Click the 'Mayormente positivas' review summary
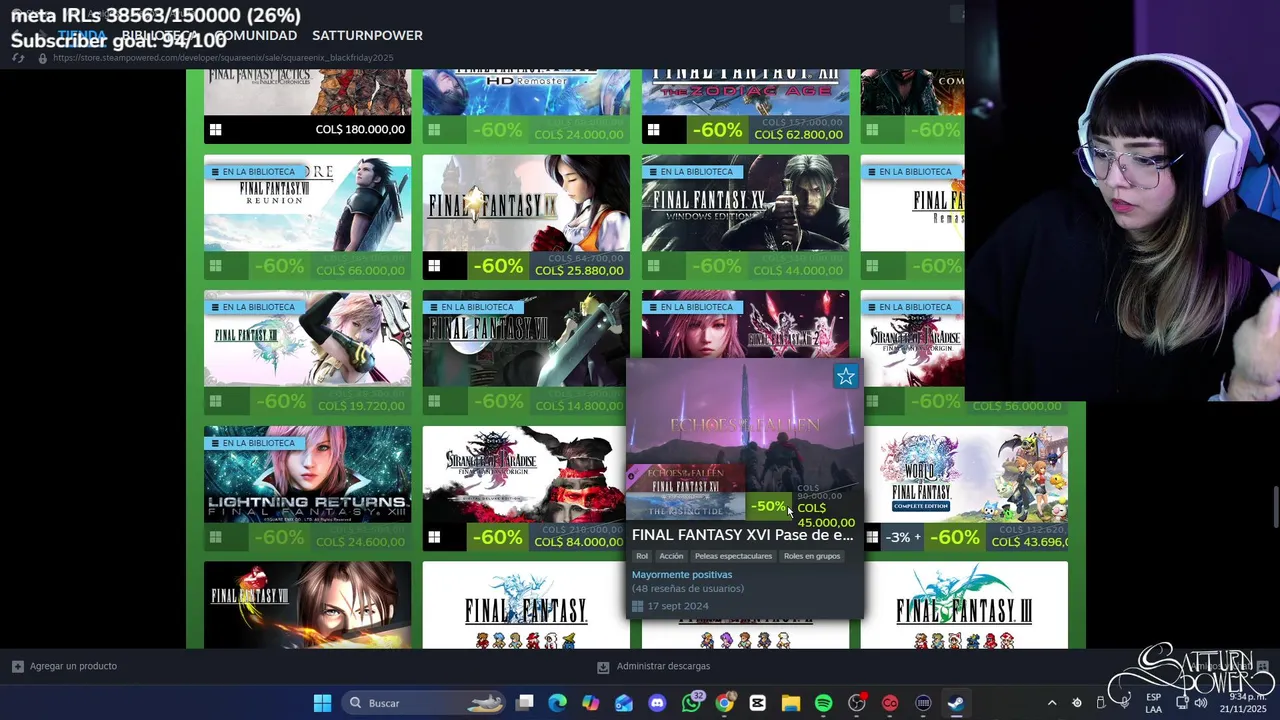Viewport: 1280px width, 720px height. [682, 575]
